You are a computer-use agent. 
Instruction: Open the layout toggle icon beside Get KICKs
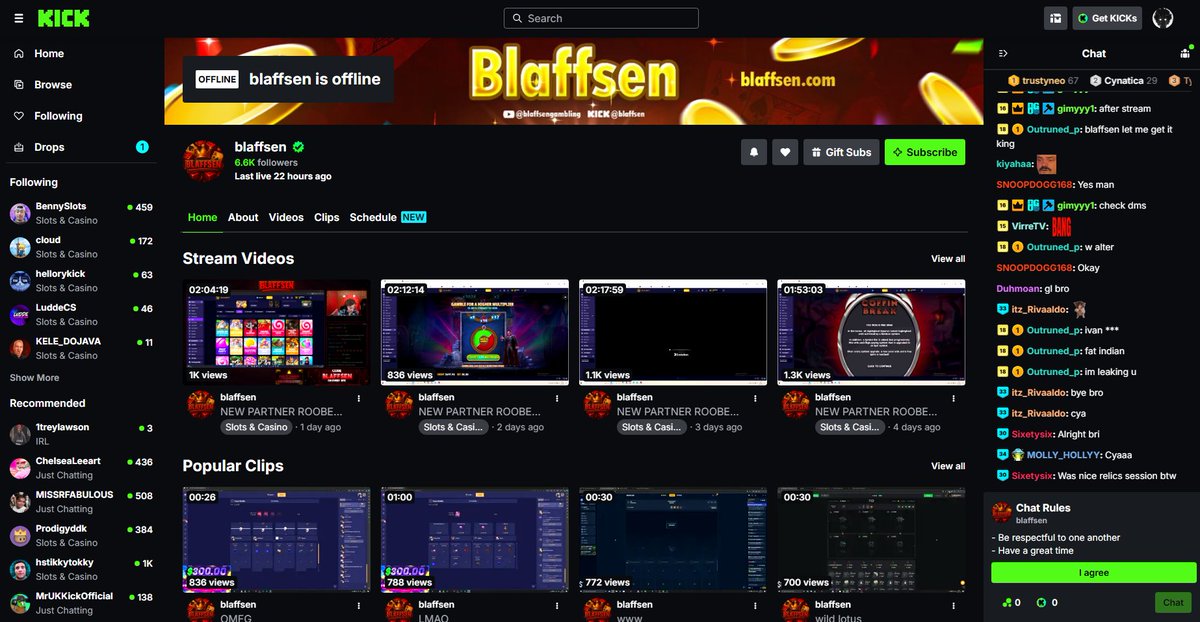[1055, 18]
